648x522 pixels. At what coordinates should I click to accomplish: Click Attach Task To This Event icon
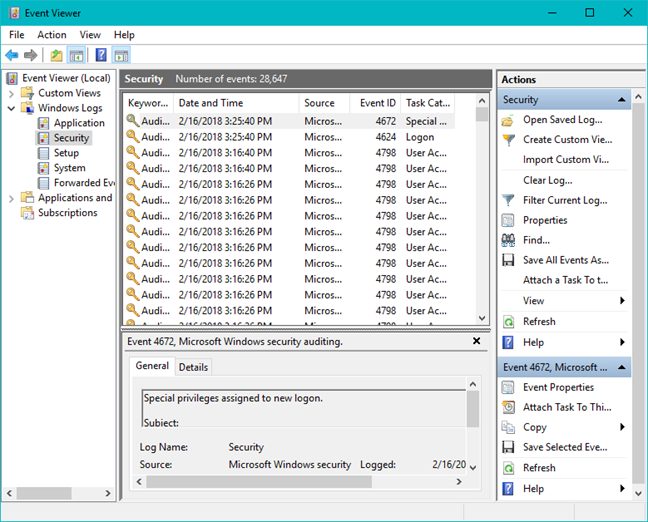coord(508,407)
